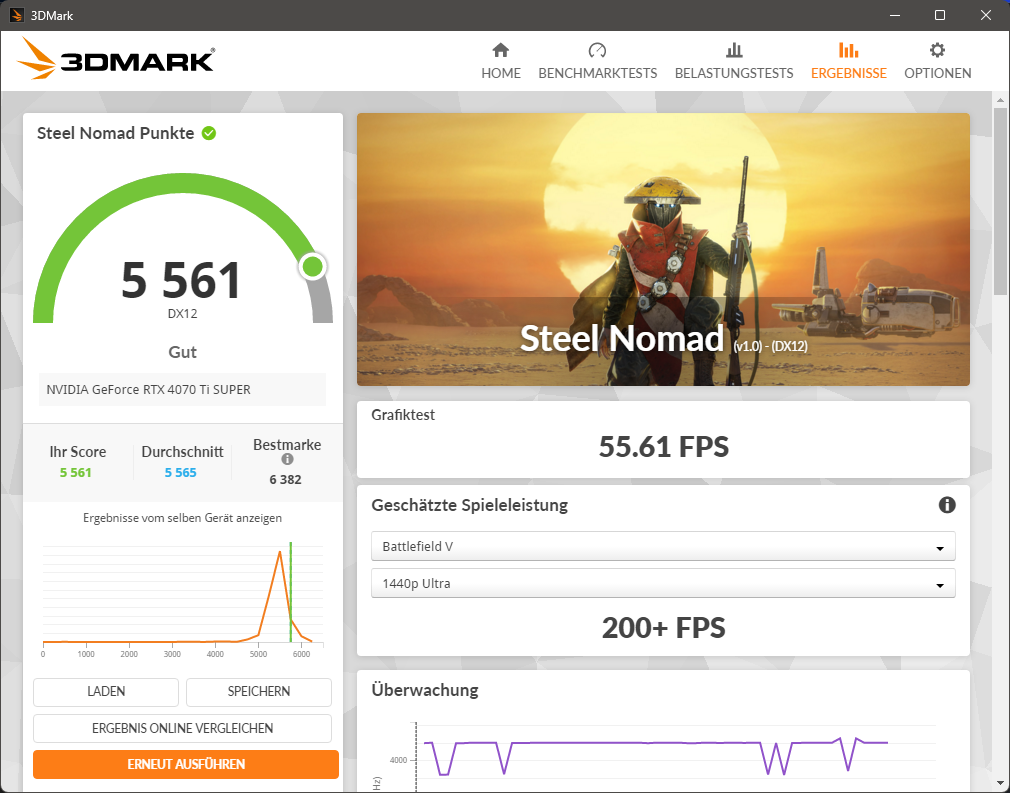1010x793 pixels.
Task: Click the large 5 561 score number
Action: click(182, 280)
